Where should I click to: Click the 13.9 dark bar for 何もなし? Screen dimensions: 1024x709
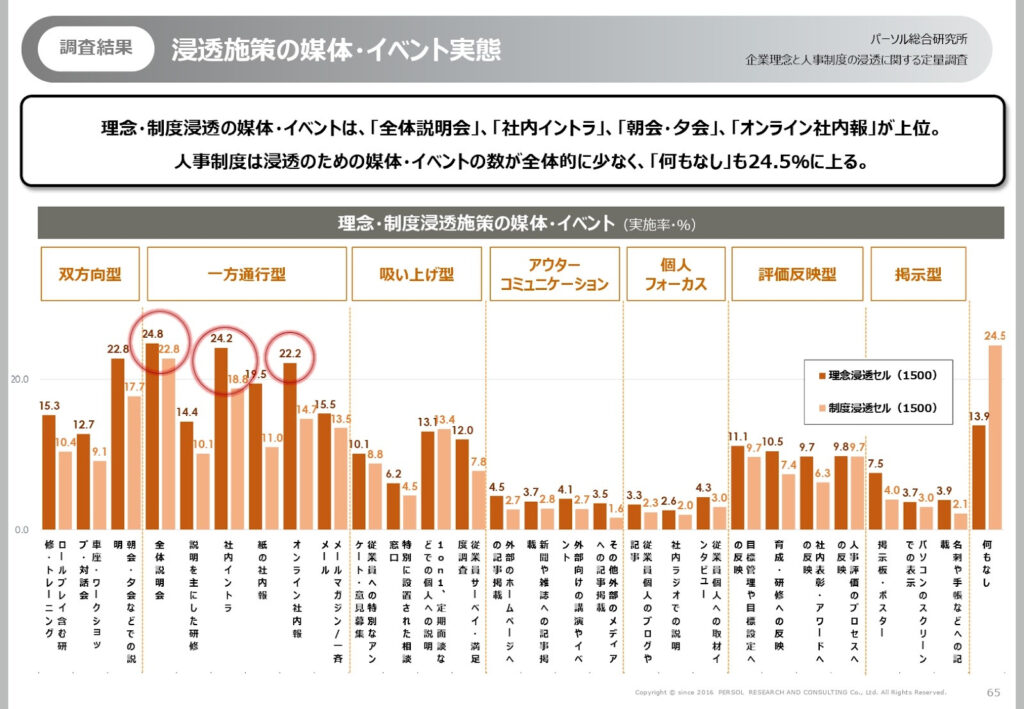point(979,476)
